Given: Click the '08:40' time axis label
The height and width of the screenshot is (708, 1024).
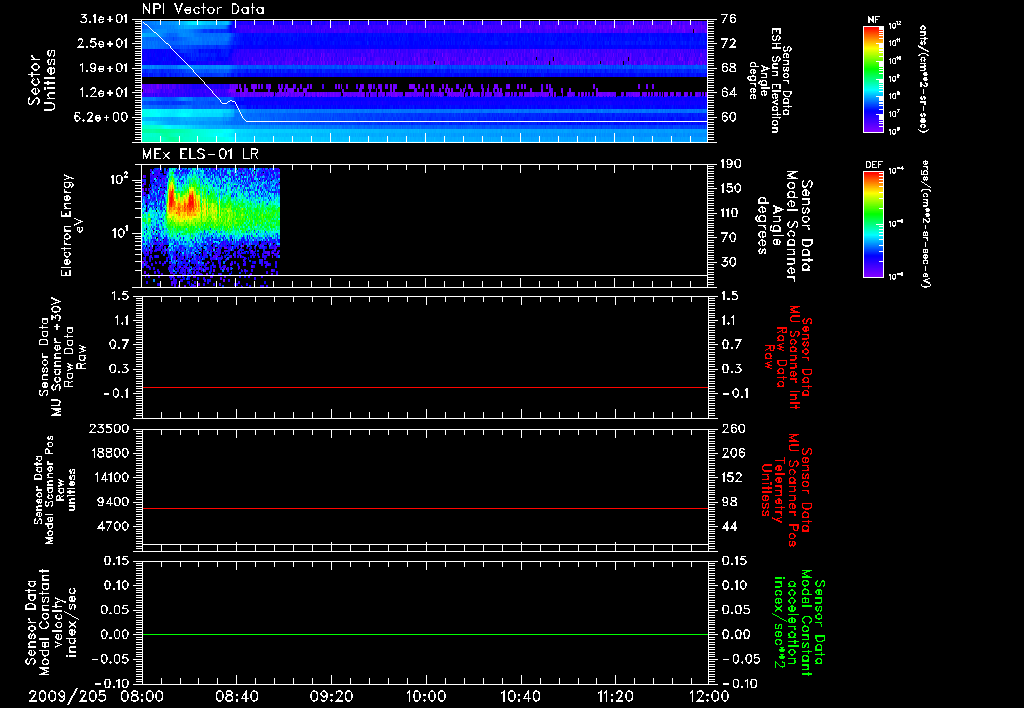Looking at the screenshot, I should [236, 696].
